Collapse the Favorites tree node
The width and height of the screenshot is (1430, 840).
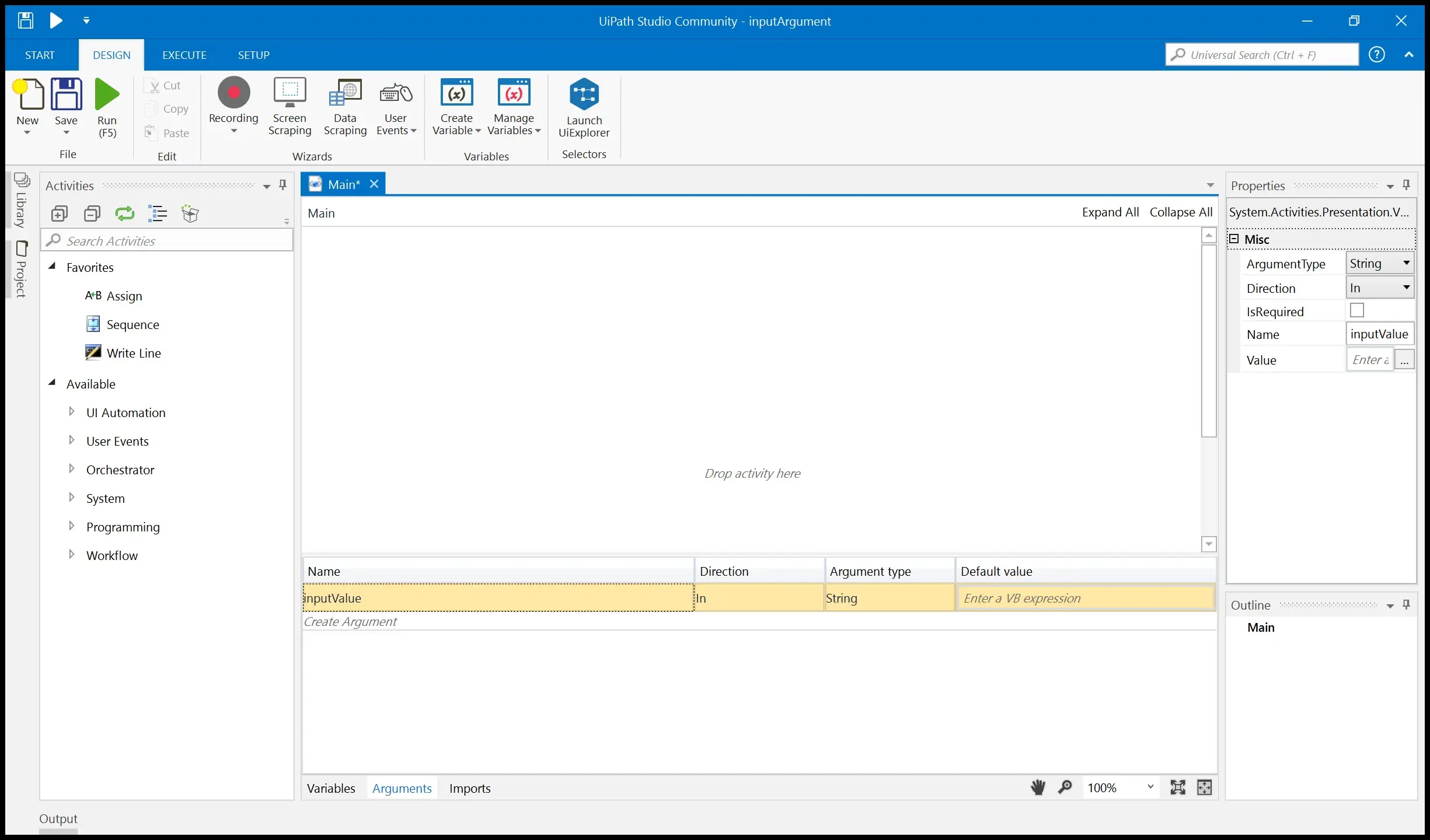click(52, 266)
